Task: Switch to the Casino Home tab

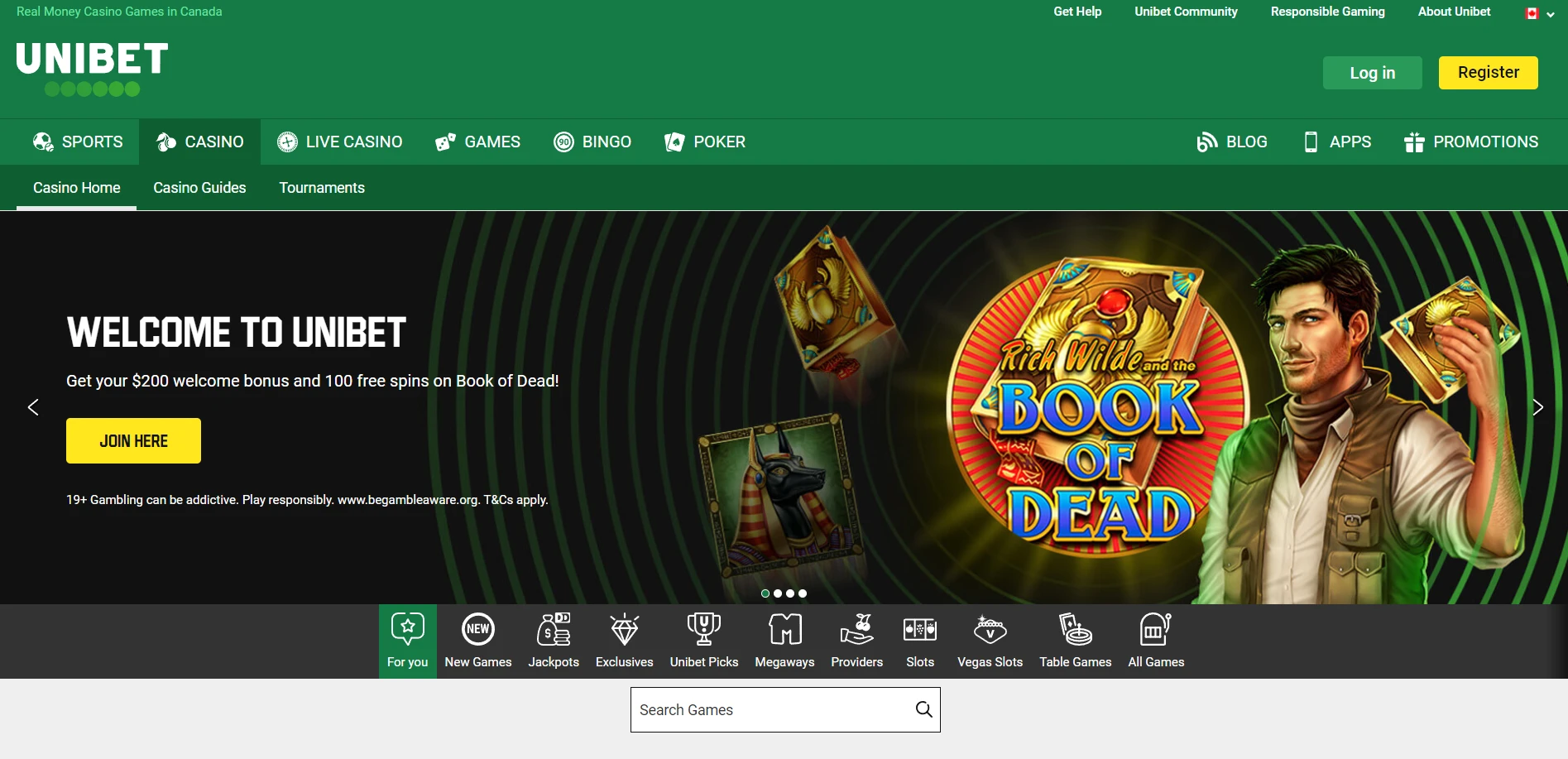Action: point(76,188)
